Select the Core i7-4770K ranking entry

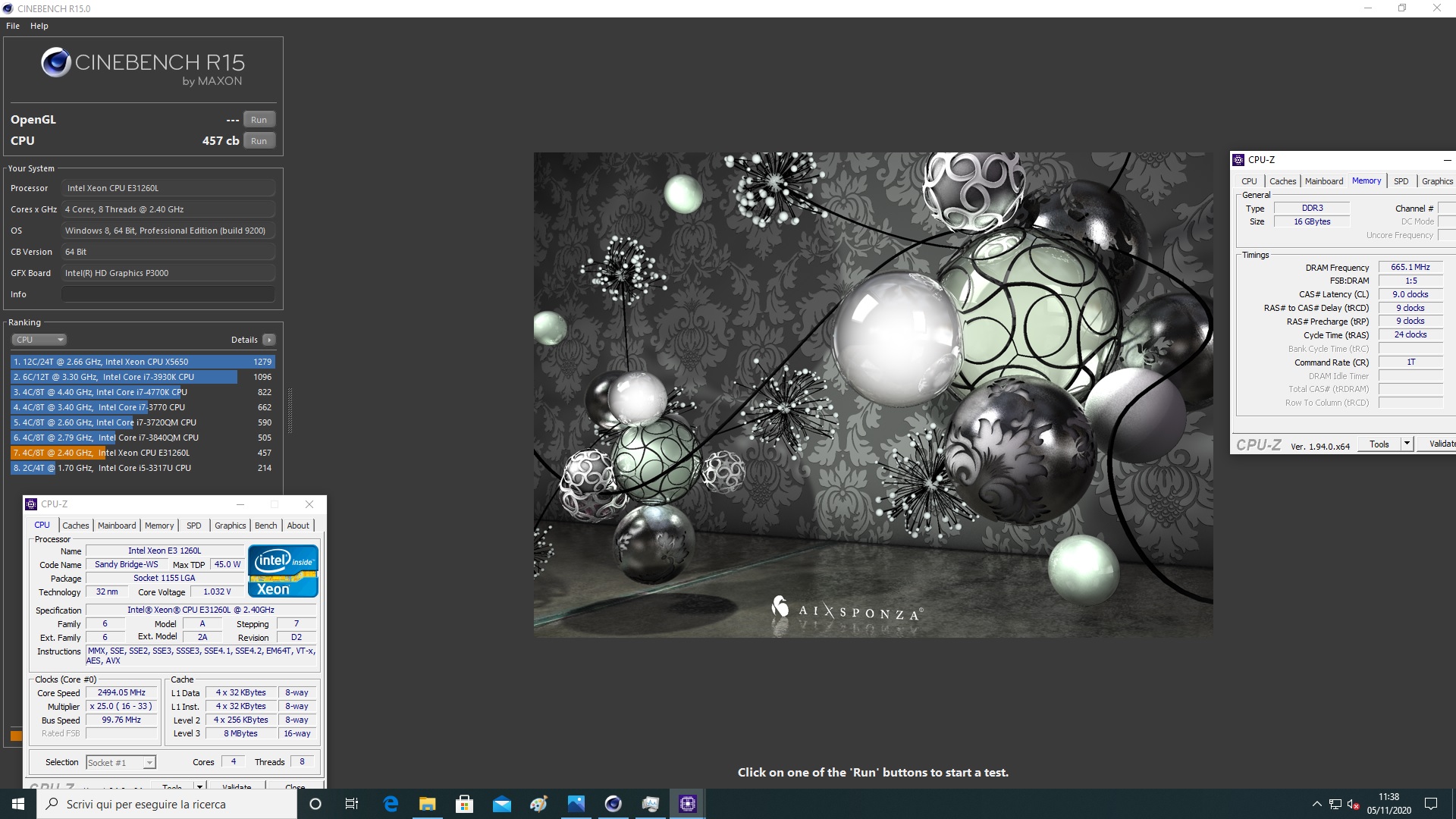point(143,392)
